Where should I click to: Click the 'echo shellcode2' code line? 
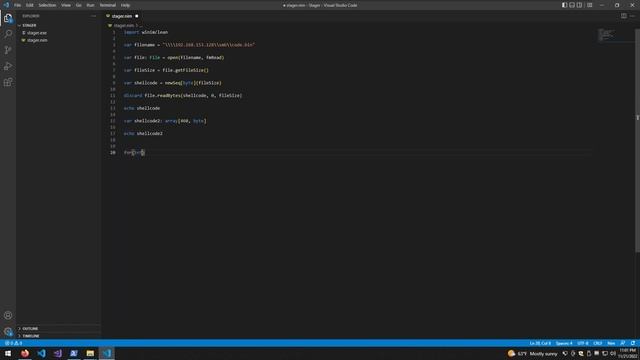pyautogui.click(x=143, y=133)
